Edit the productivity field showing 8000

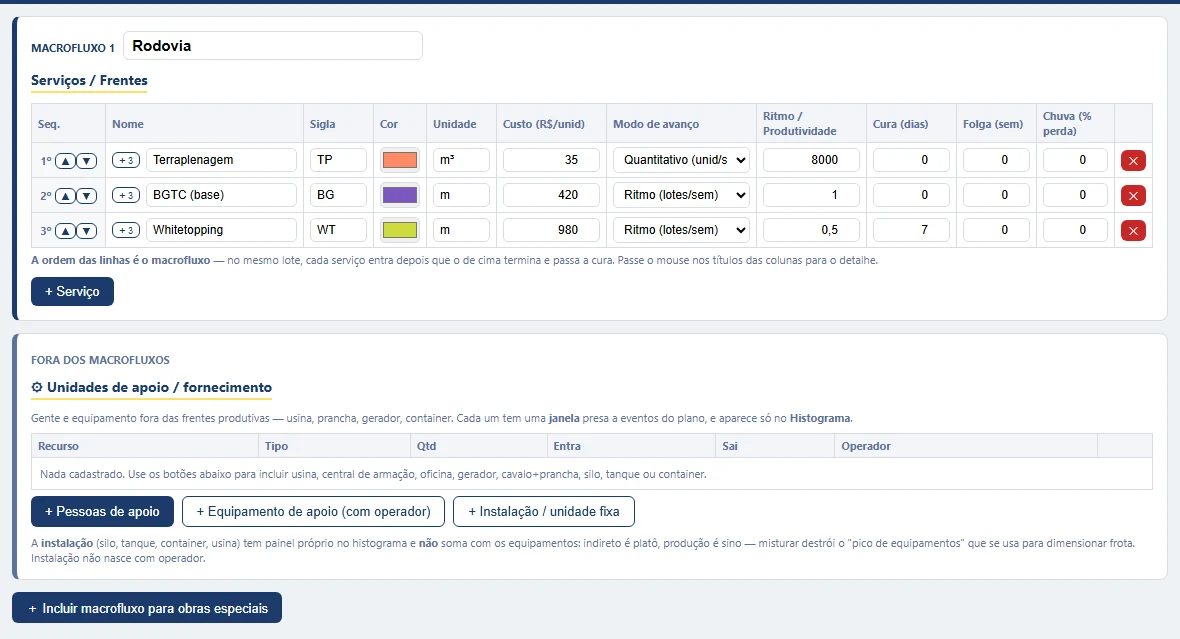tap(811, 160)
